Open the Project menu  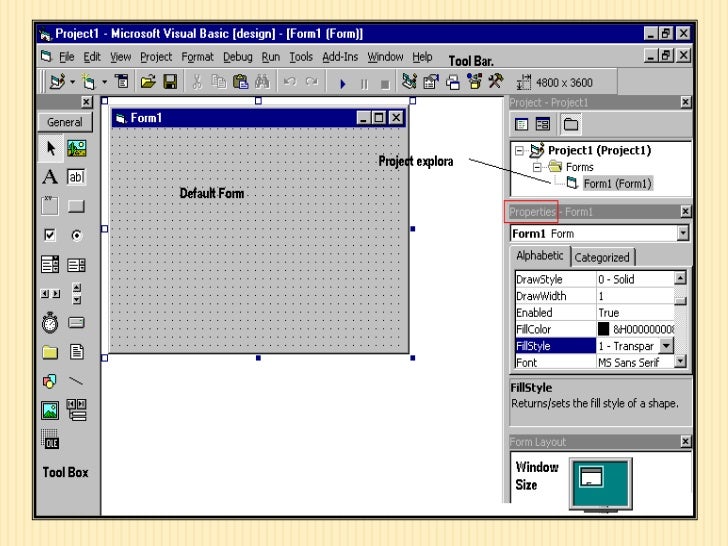point(156,57)
